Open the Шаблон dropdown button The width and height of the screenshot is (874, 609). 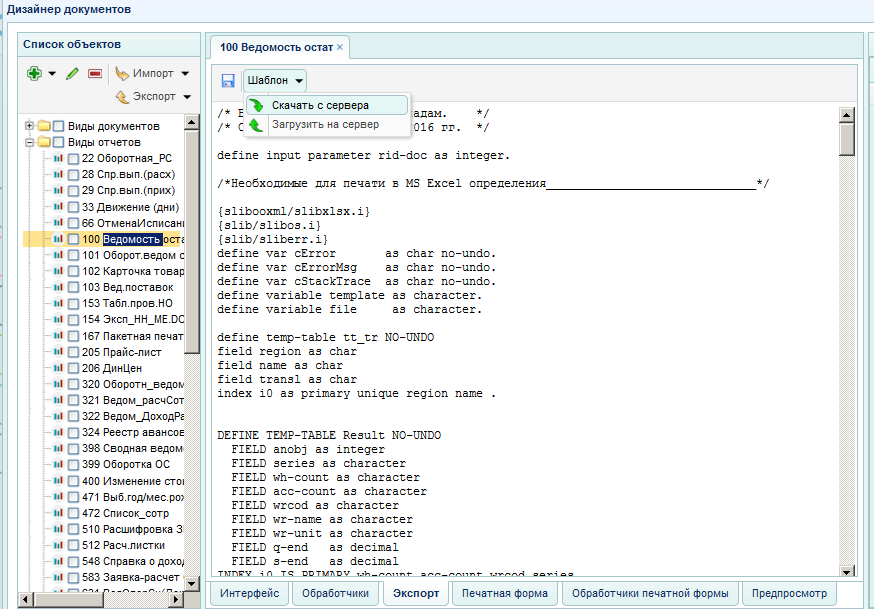(x=275, y=81)
